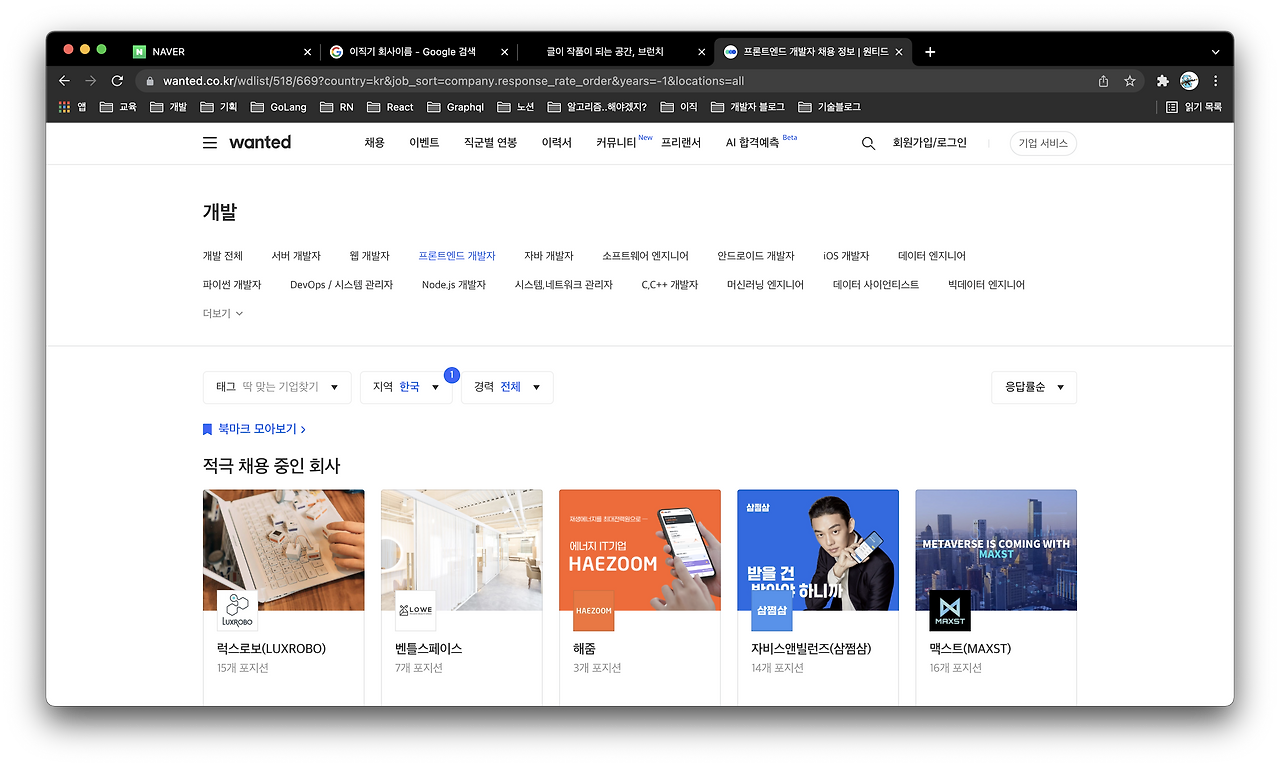Open the search with the magnifying glass icon
The width and height of the screenshot is (1280, 767).
[x=866, y=143]
